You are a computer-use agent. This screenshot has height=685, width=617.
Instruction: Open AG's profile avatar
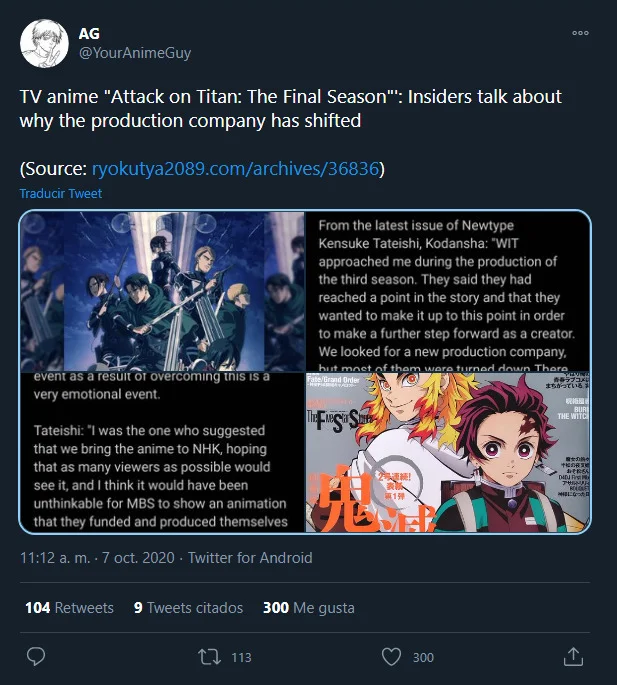[44, 43]
